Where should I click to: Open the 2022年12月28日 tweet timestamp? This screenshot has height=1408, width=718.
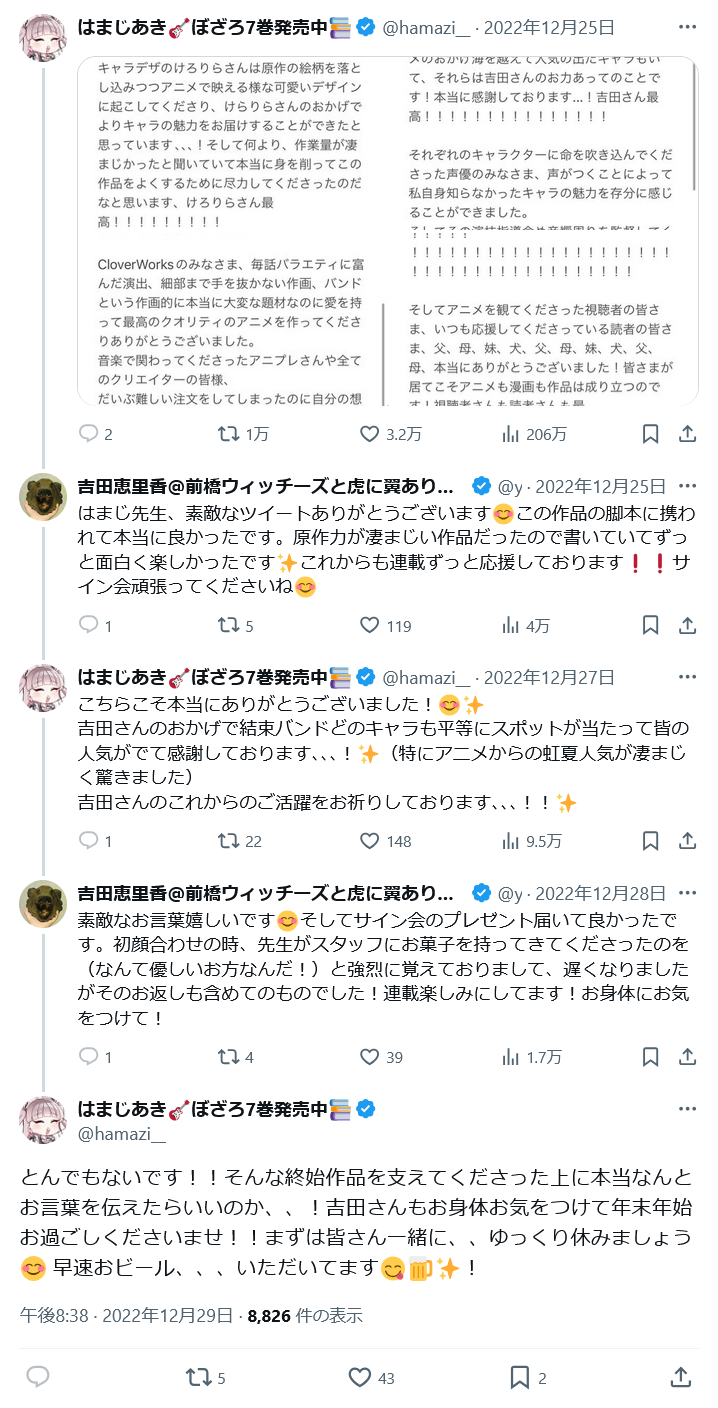coord(601,893)
